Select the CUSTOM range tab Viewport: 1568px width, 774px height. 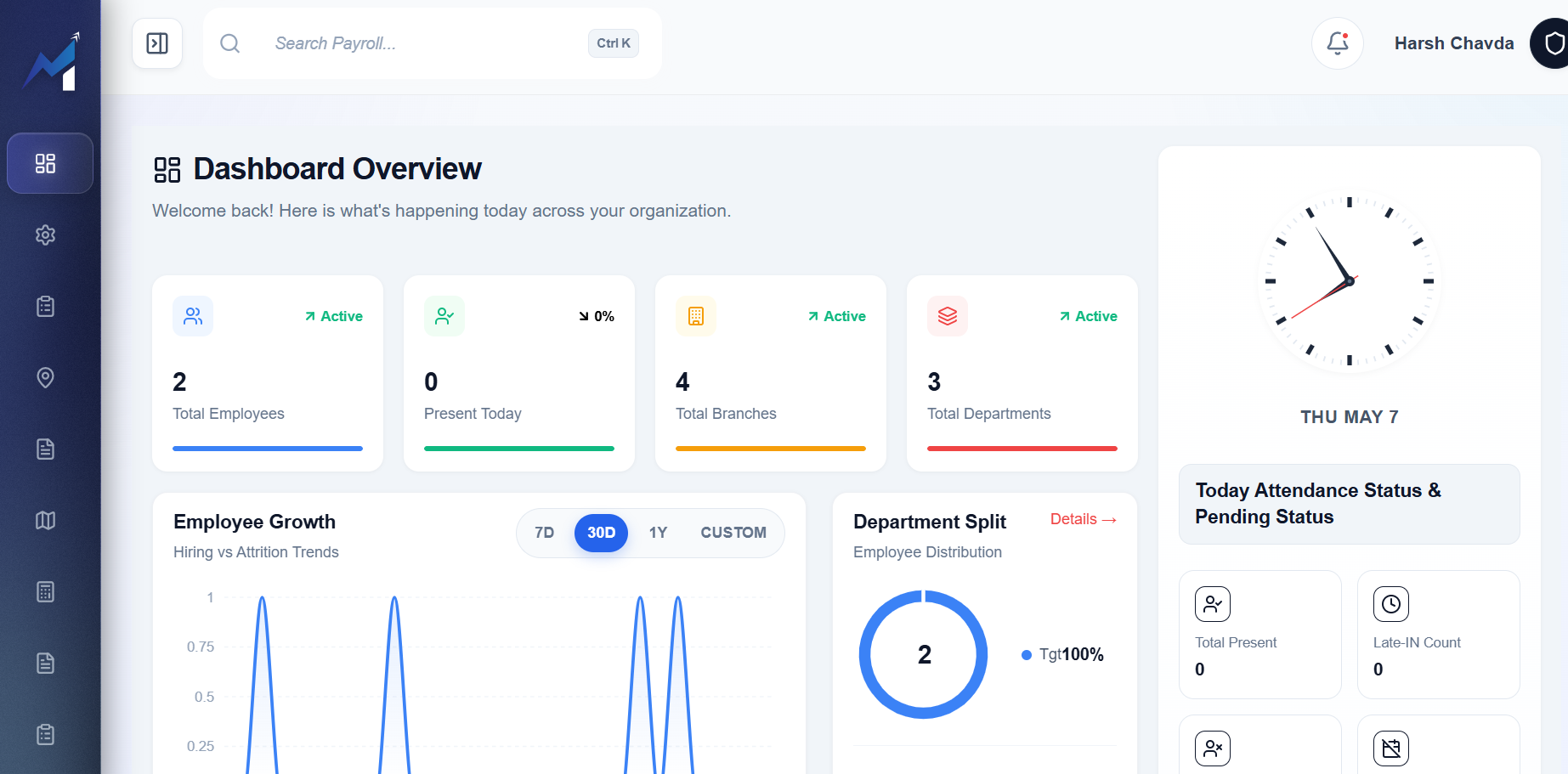[x=733, y=533]
